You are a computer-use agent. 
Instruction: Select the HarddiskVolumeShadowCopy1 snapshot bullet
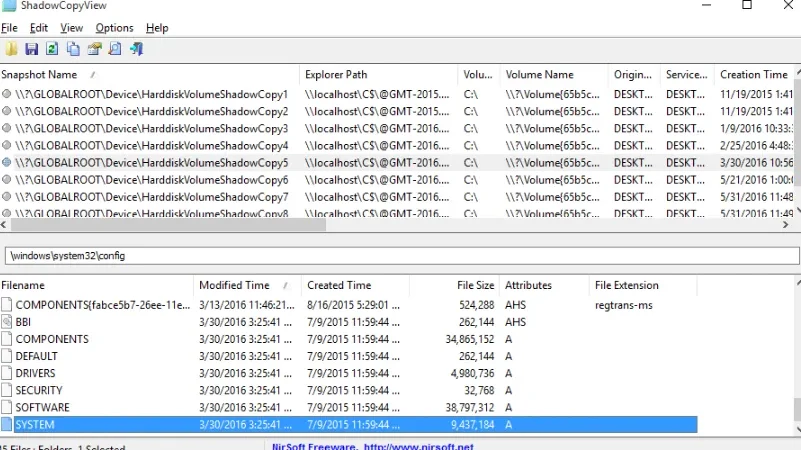6,94
